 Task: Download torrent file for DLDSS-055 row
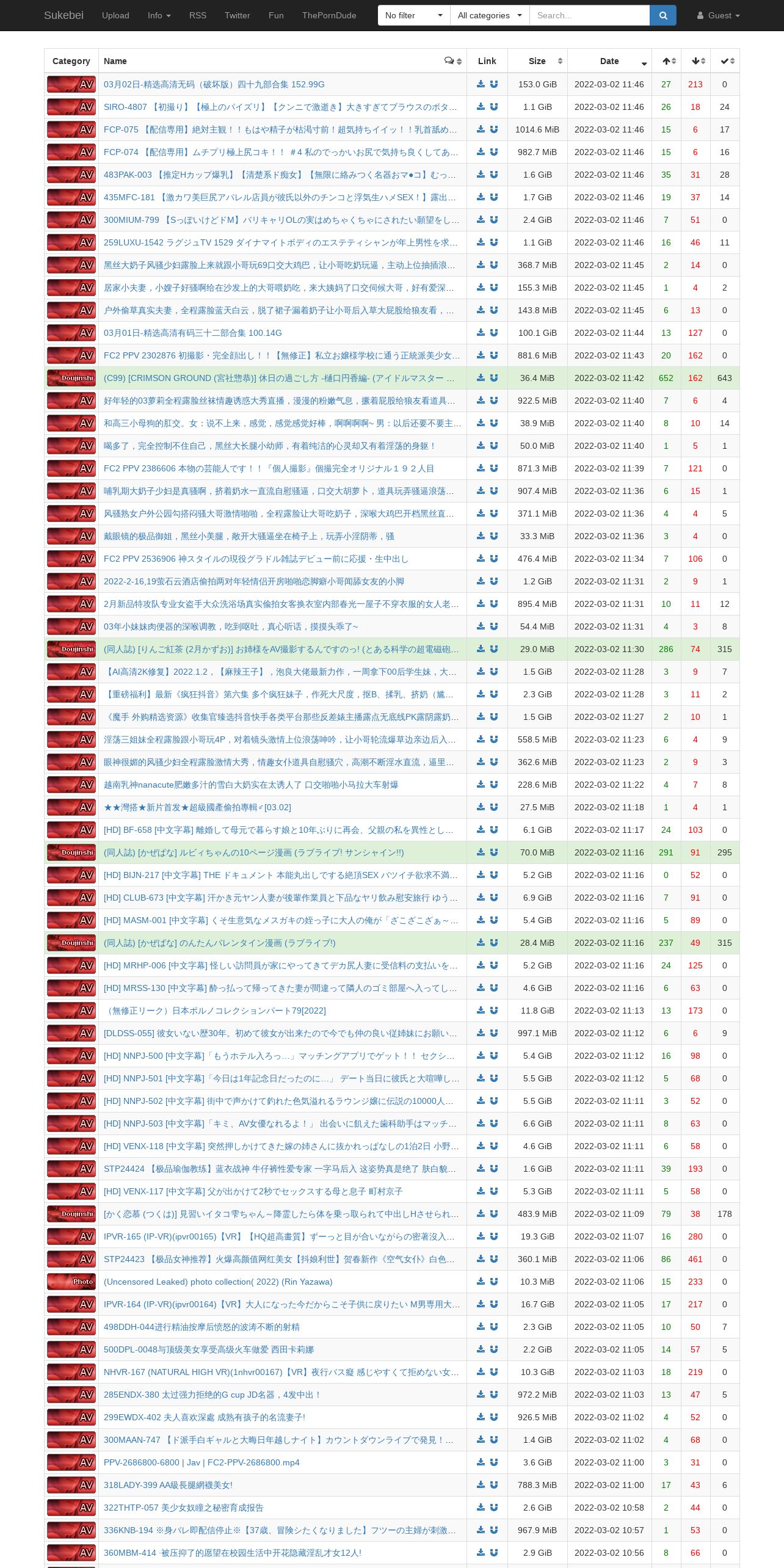481,1033
